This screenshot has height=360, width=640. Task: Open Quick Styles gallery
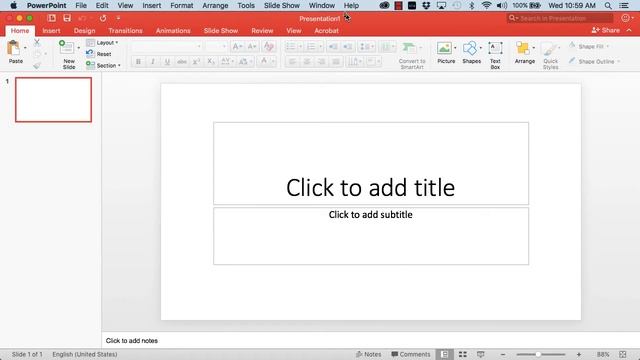pyautogui.click(x=550, y=56)
